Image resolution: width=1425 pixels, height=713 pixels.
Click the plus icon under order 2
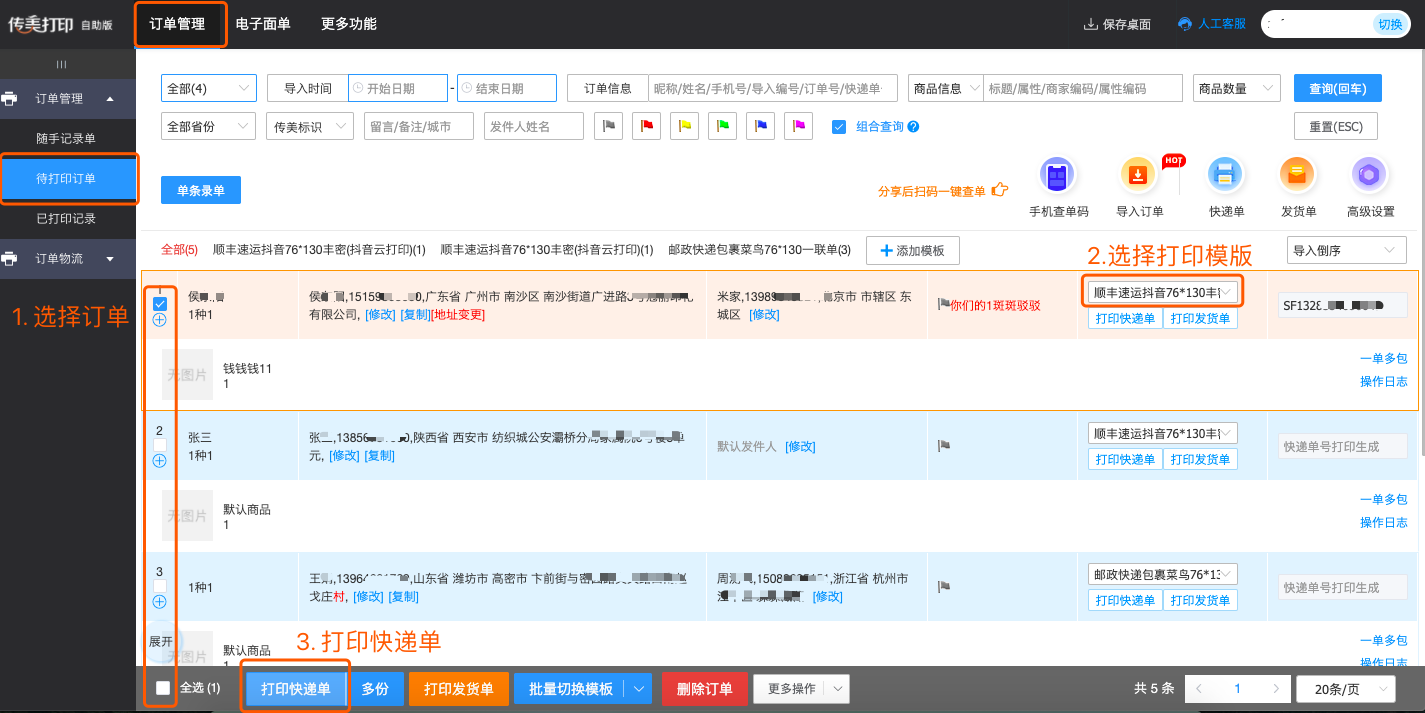[x=159, y=461]
